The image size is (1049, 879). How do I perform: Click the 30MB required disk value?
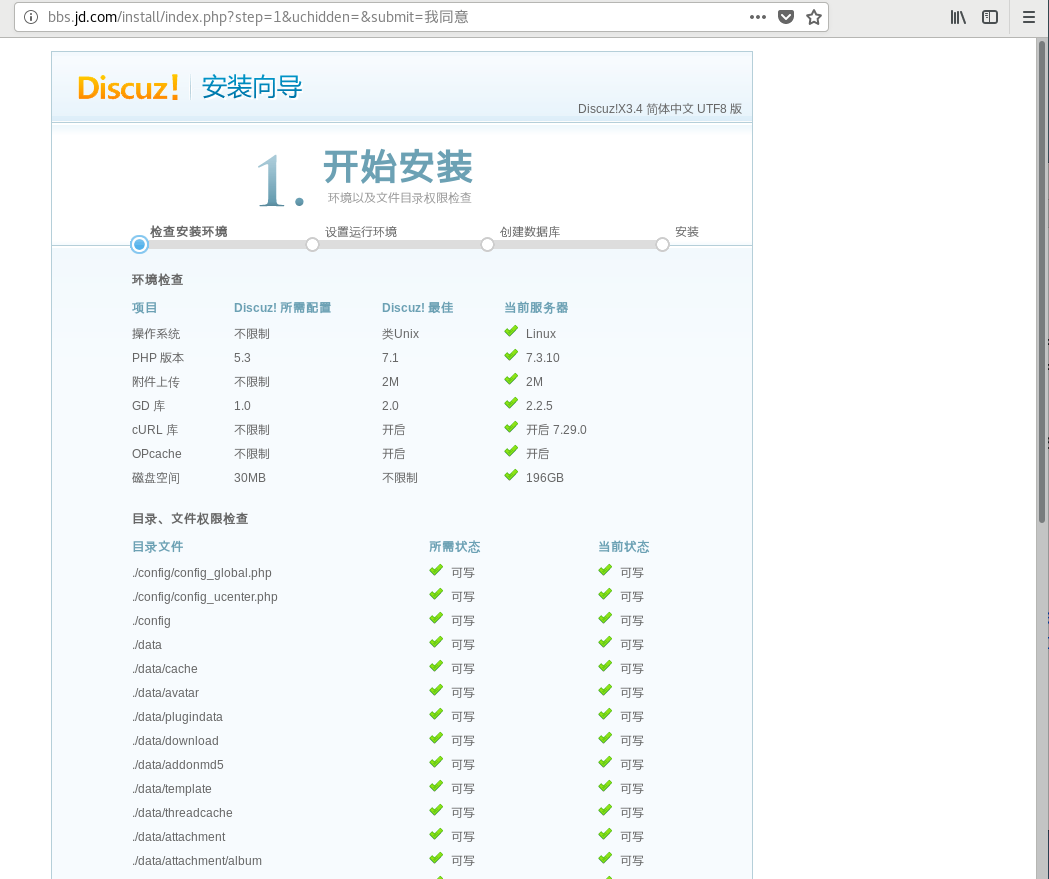pos(250,478)
